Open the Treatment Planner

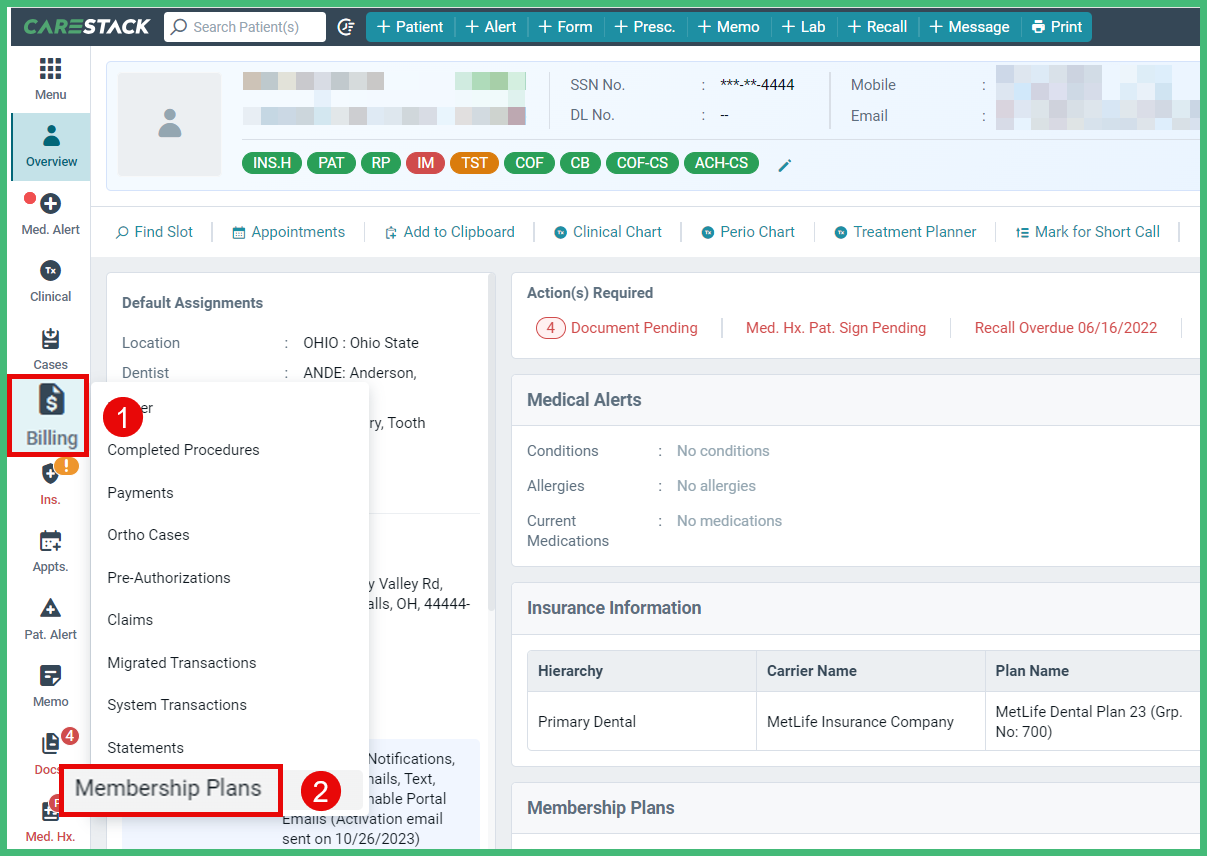coord(905,231)
